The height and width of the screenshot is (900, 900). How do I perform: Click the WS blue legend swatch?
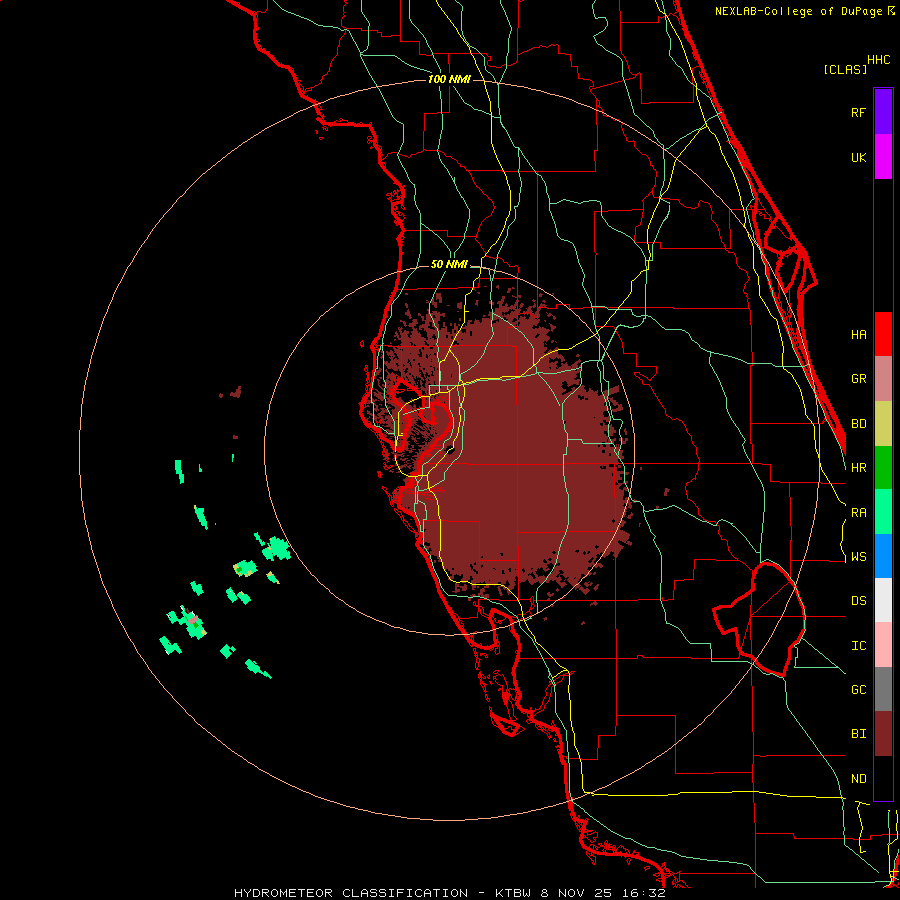[x=883, y=556]
